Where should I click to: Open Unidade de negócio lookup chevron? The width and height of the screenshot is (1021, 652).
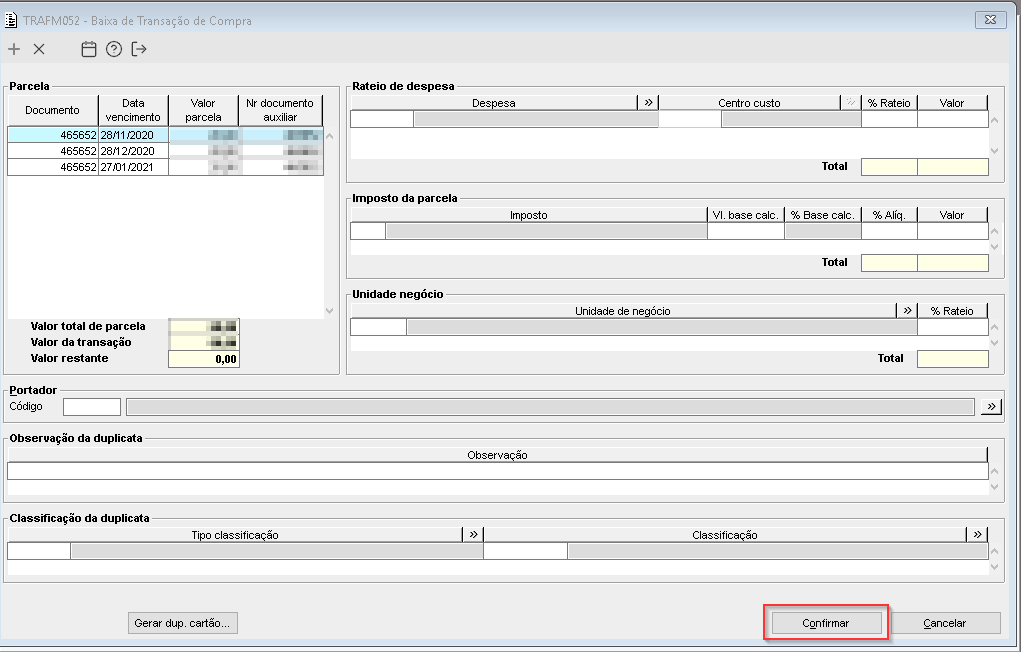click(907, 311)
